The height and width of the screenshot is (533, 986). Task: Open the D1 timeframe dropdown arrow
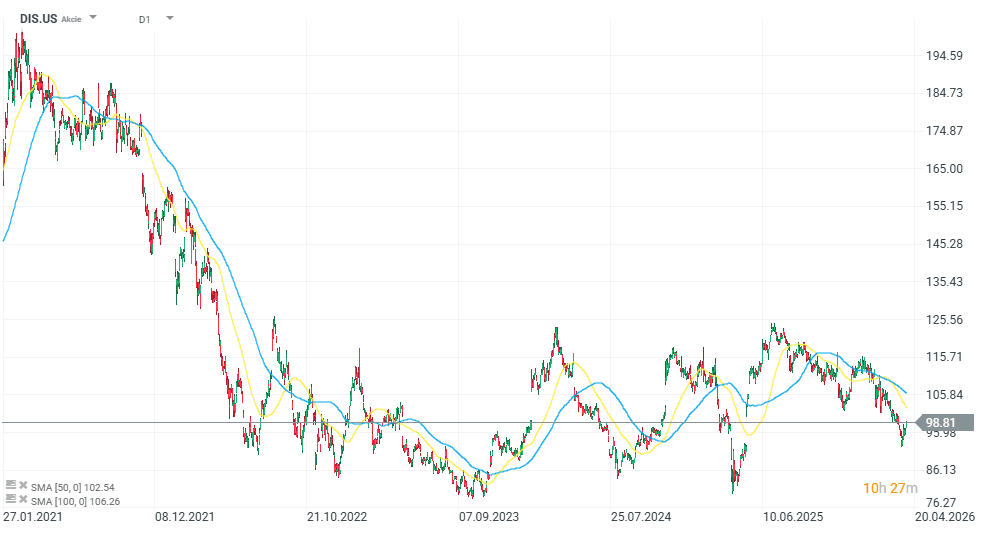[169, 18]
